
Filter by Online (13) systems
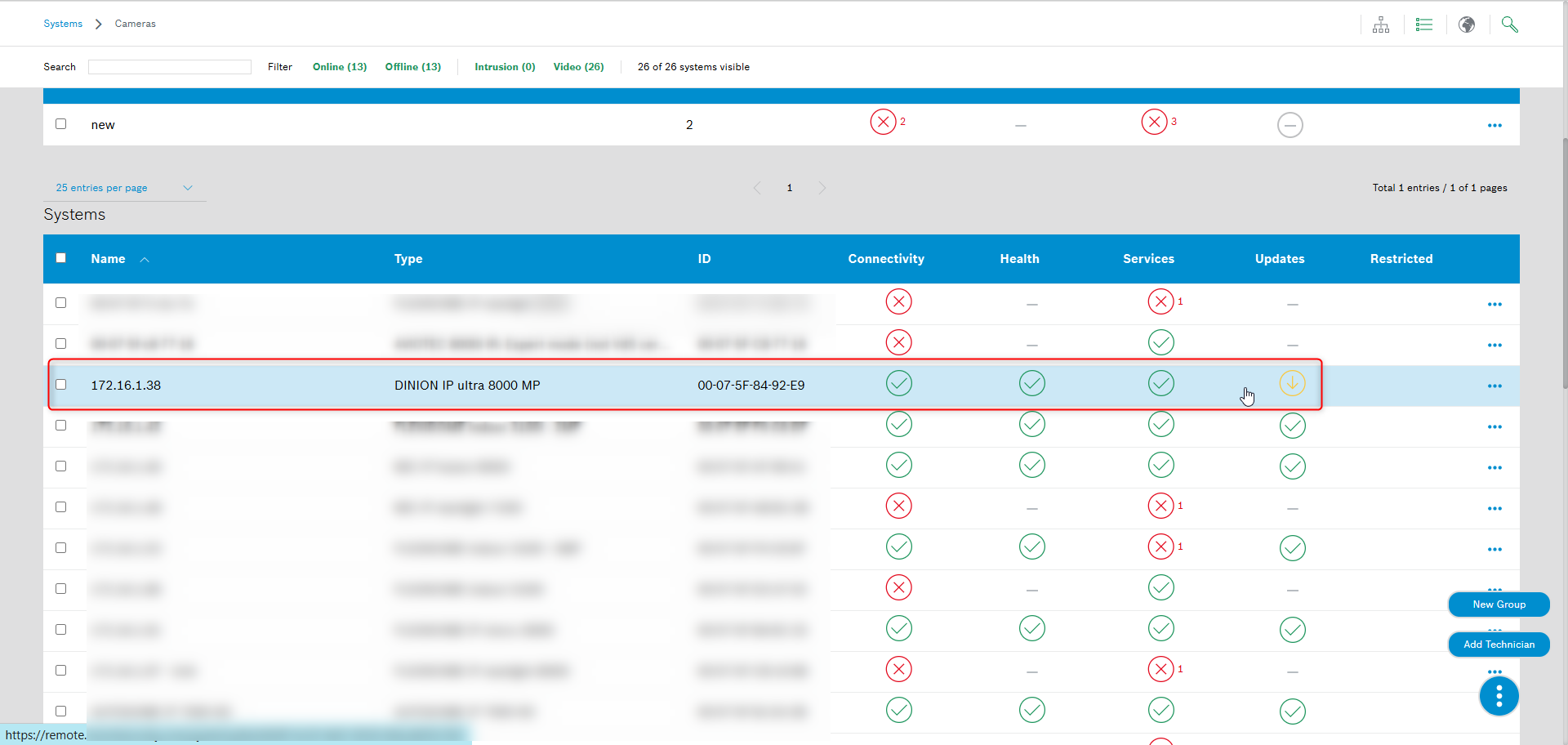(x=340, y=67)
